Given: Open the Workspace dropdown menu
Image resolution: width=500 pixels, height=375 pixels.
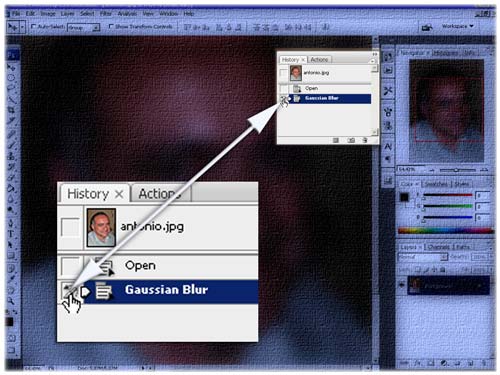Looking at the screenshot, I should tap(457, 26).
